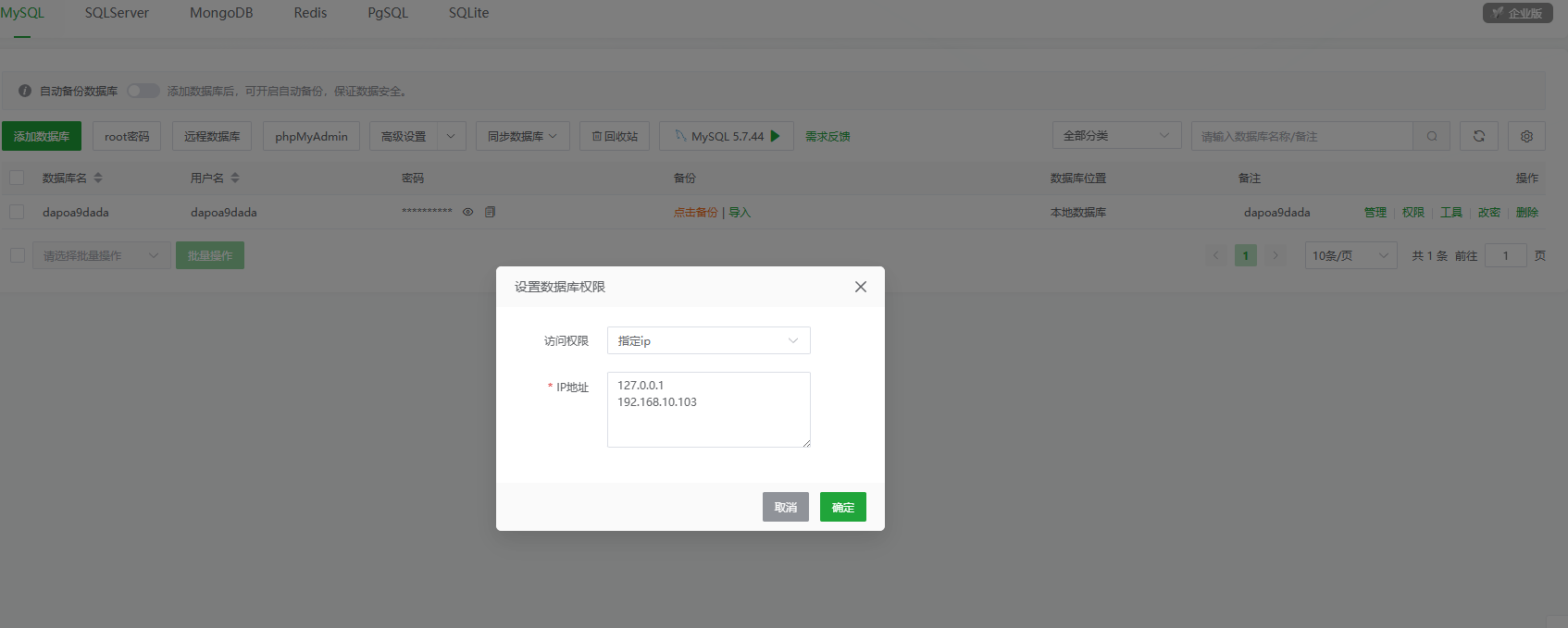Open the batch operation select
Screen dimensions: 1568x628
pos(101,255)
